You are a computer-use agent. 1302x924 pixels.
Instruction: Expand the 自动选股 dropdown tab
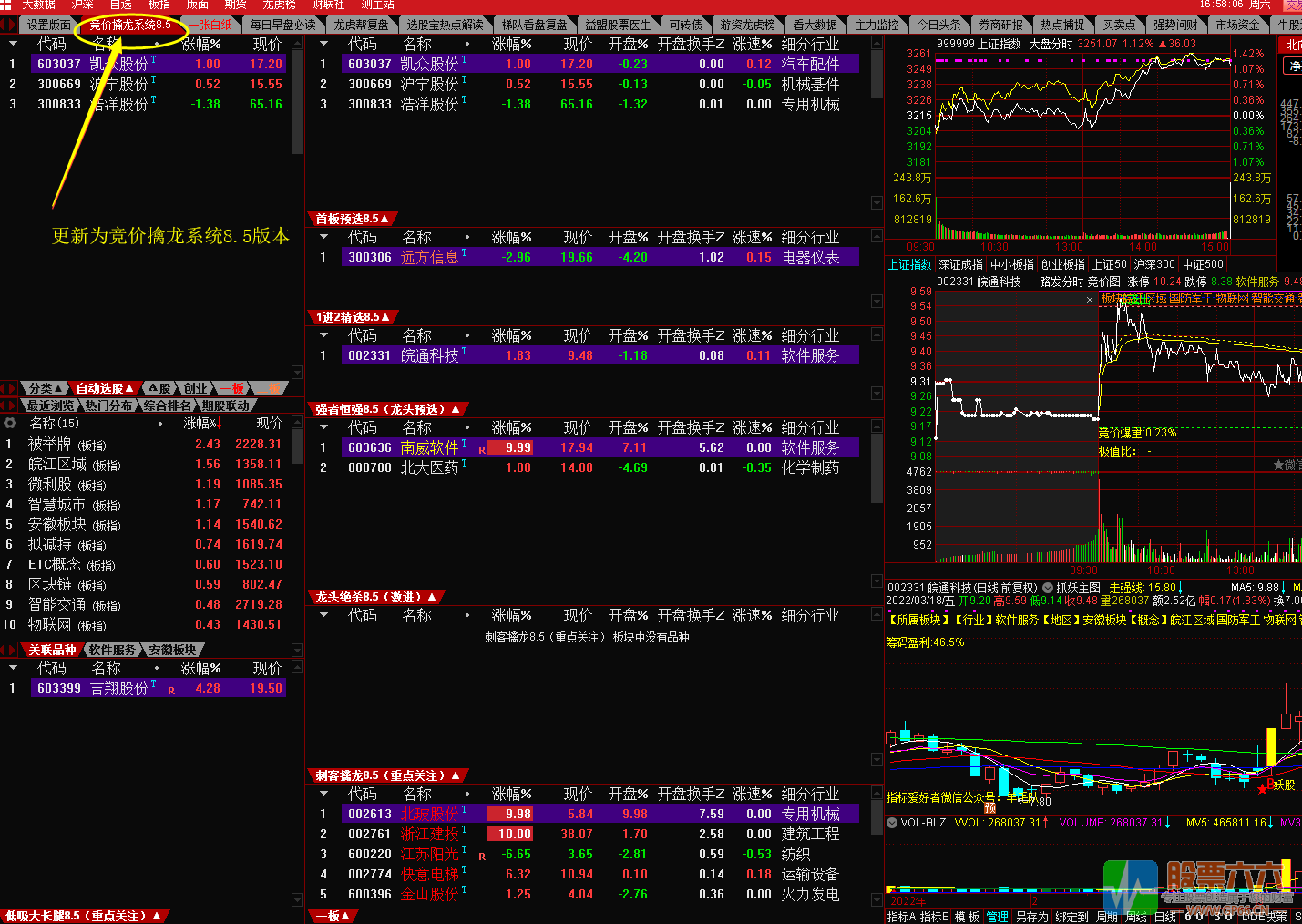click(x=105, y=388)
